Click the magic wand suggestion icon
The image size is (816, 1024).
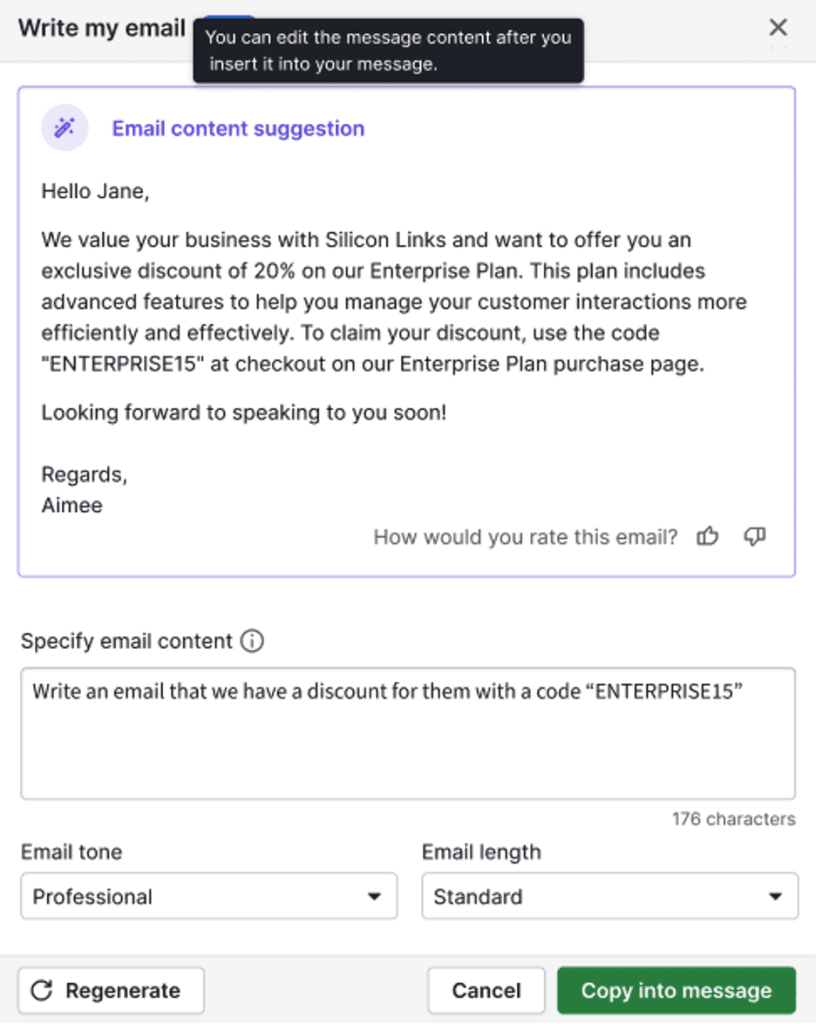tap(64, 128)
